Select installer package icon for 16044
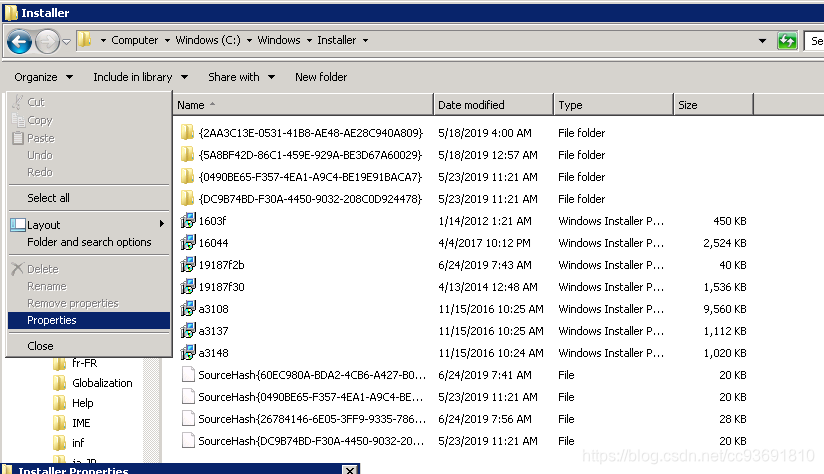The width and height of the screenshot is (824, 474). click(x=188, y=243)
